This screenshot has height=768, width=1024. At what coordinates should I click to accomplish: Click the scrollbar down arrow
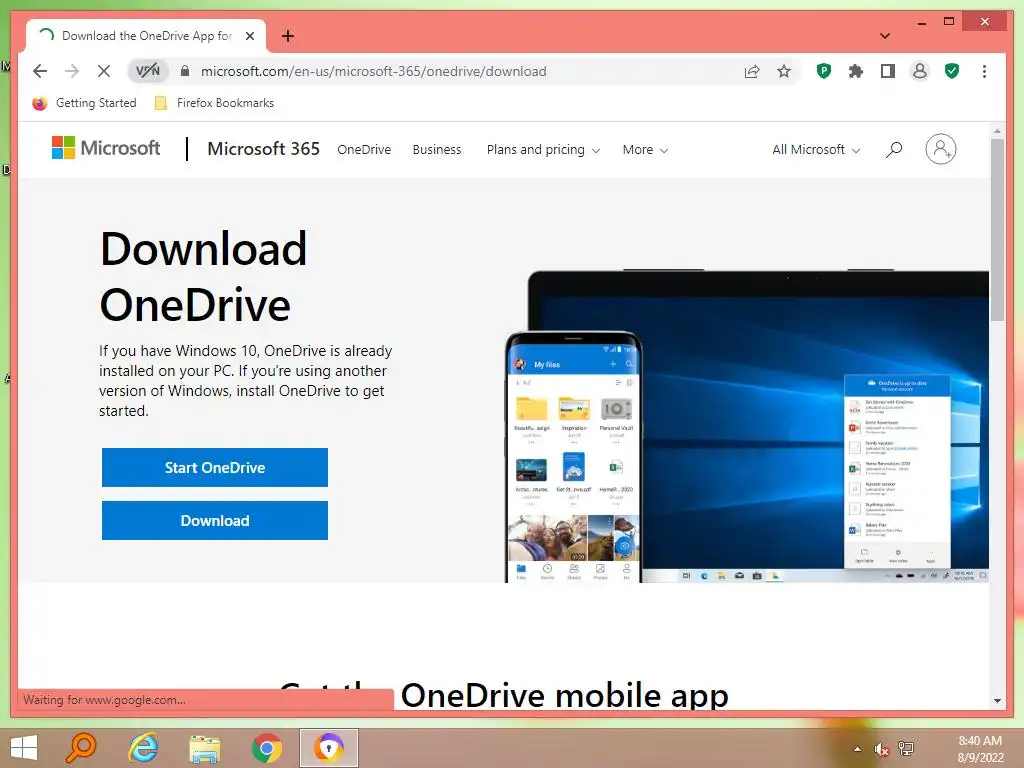click(997, 701)
